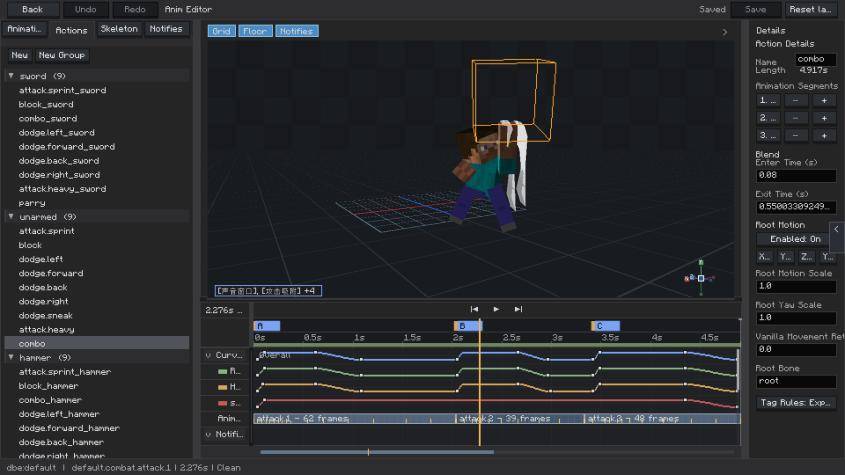Click the viewport axis orientation gizmo
Image resolution: width=845 pixels, height=475 pixels.
pos(701,278)
